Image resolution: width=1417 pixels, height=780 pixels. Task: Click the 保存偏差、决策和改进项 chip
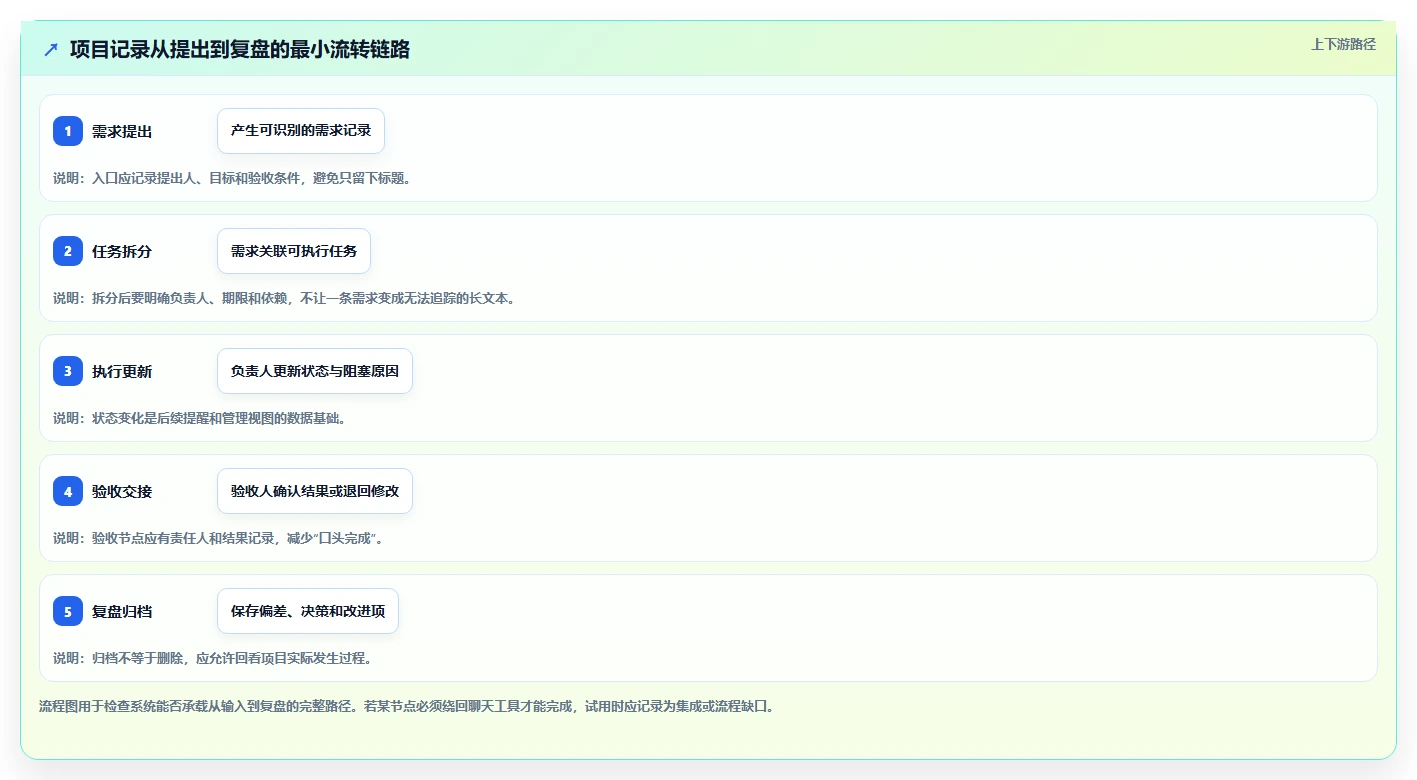click(x=308, y=611)
